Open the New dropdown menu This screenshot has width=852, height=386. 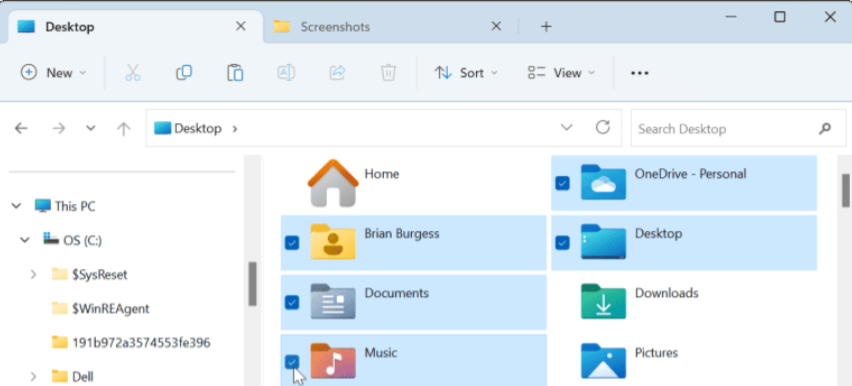pyautogui.click(x=53, y=73)
